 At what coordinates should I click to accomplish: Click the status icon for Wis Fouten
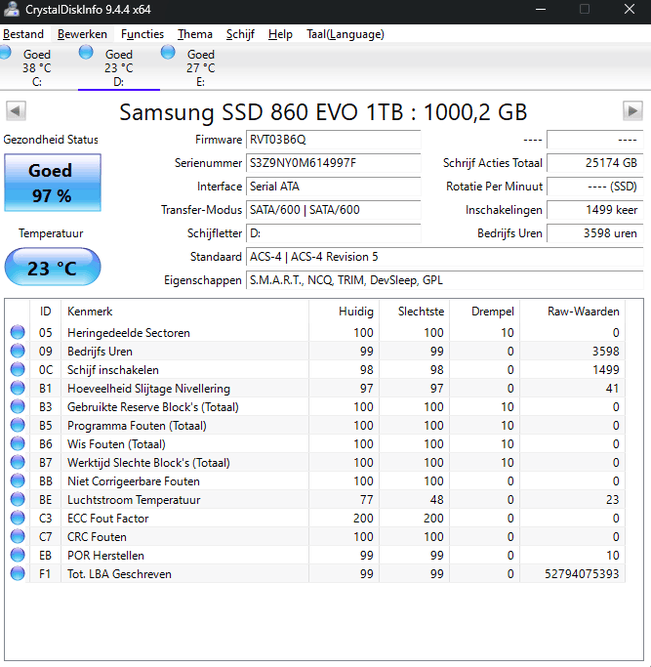pos(17,444)
